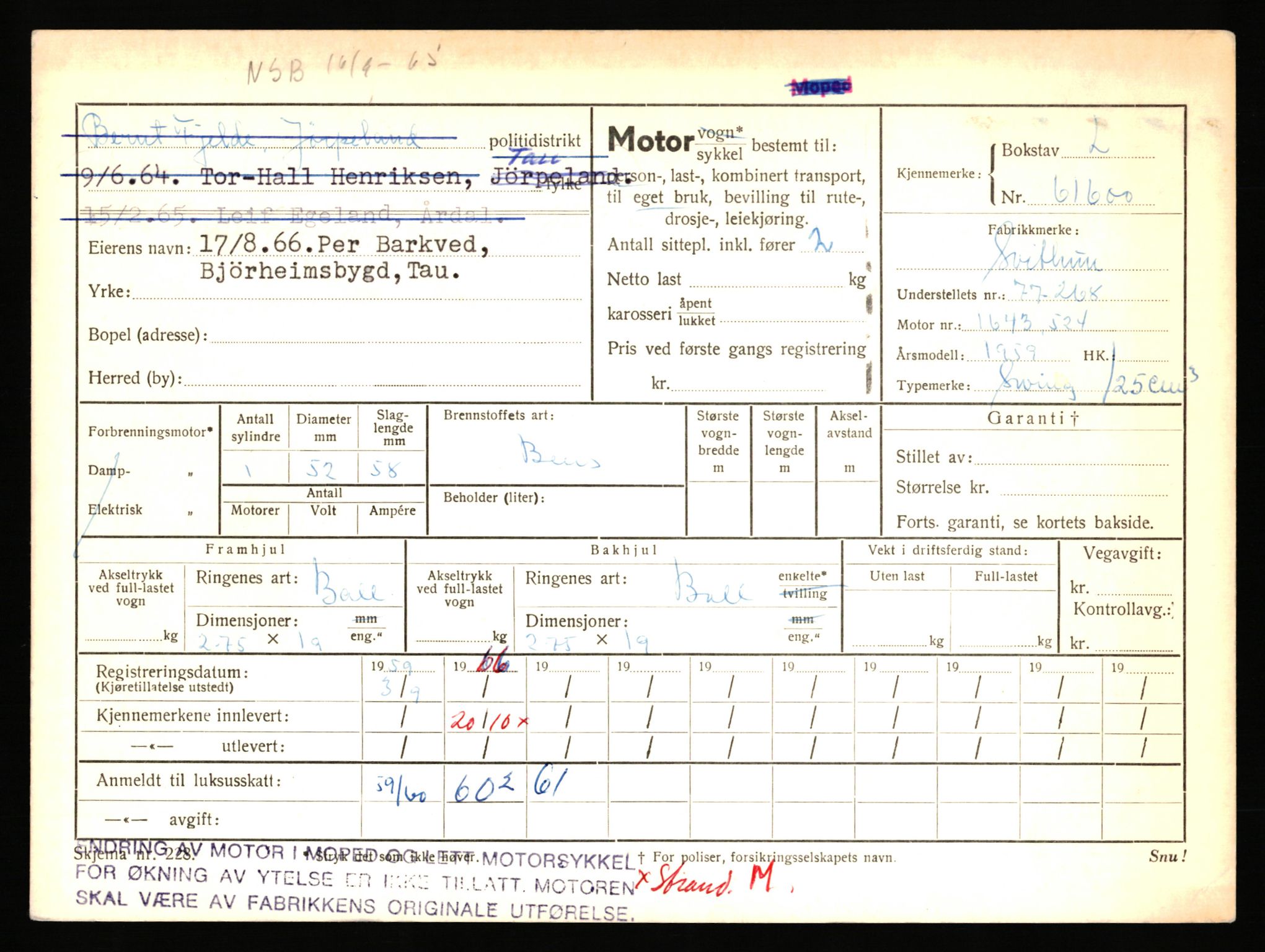Click the 'Aksel-avstand' column header
The height and width of the screenshot is (952, 1265).
tap(849, 441)
